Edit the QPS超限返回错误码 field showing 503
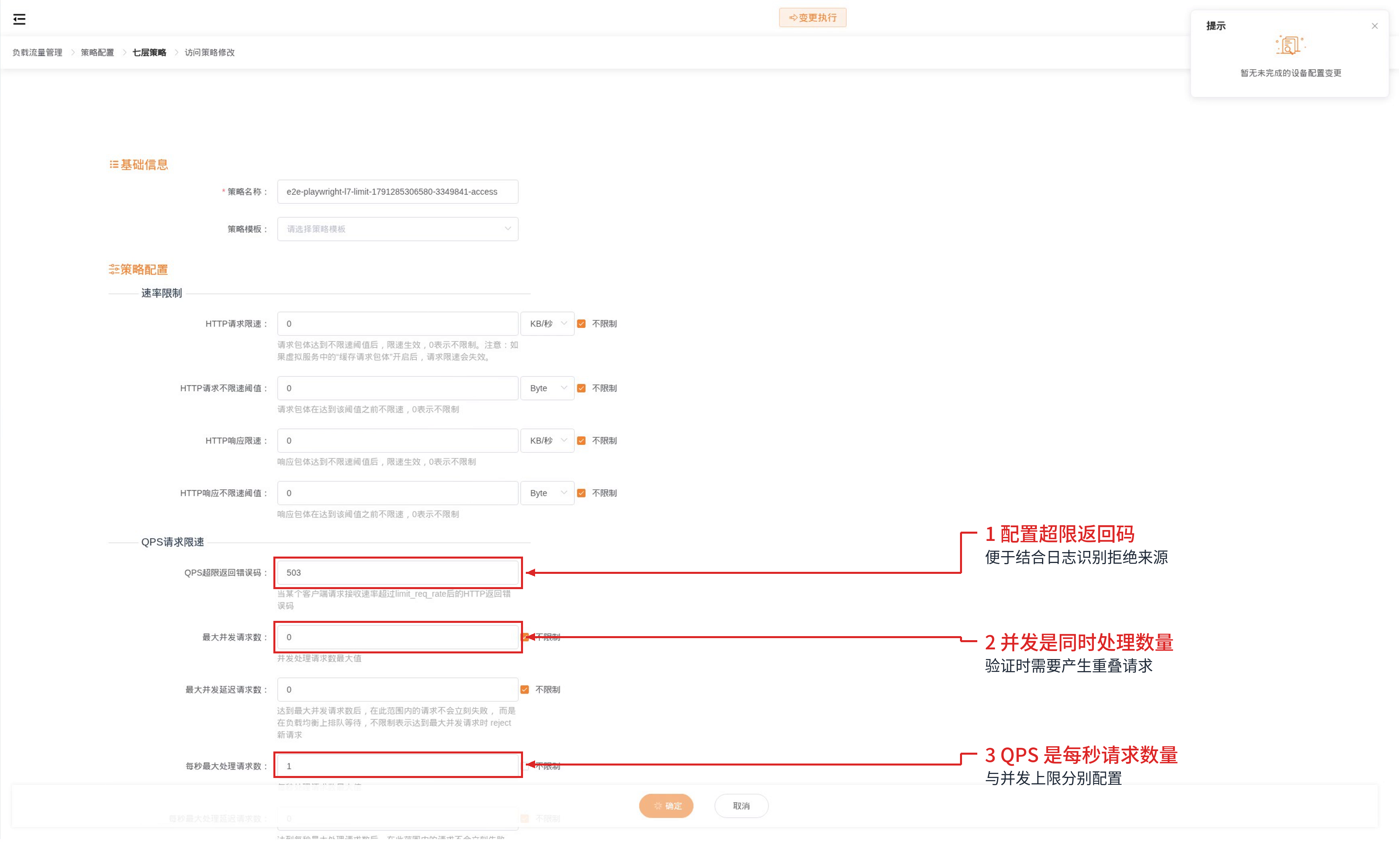Screen dimensions: 1399x868 tap(398, 572)
